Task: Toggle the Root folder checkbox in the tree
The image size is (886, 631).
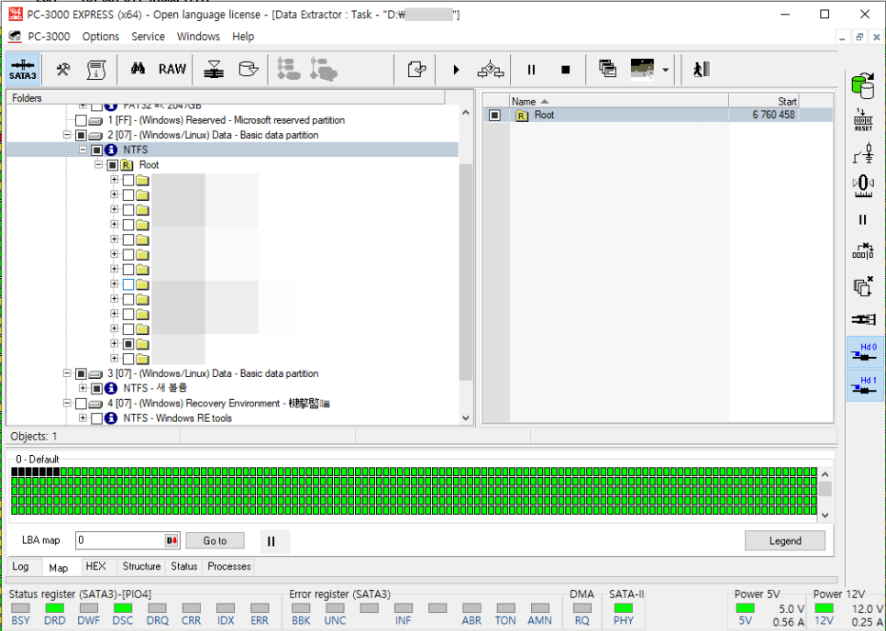Action: point(112,165)
